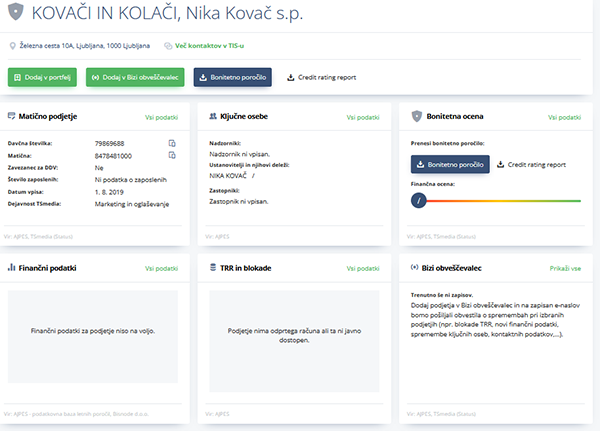Click the location pin icon by the address

point(12,46)
